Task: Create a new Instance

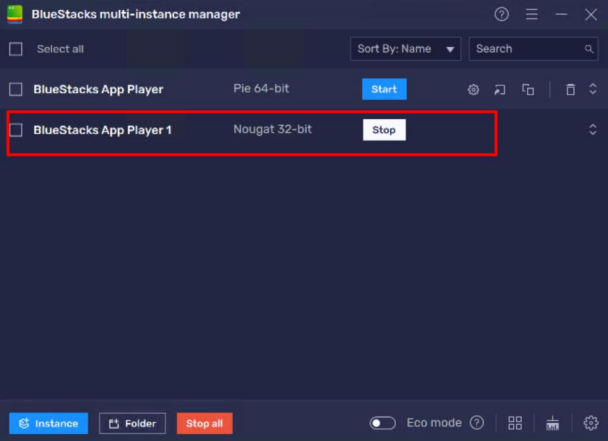Action: click(48, 423)
